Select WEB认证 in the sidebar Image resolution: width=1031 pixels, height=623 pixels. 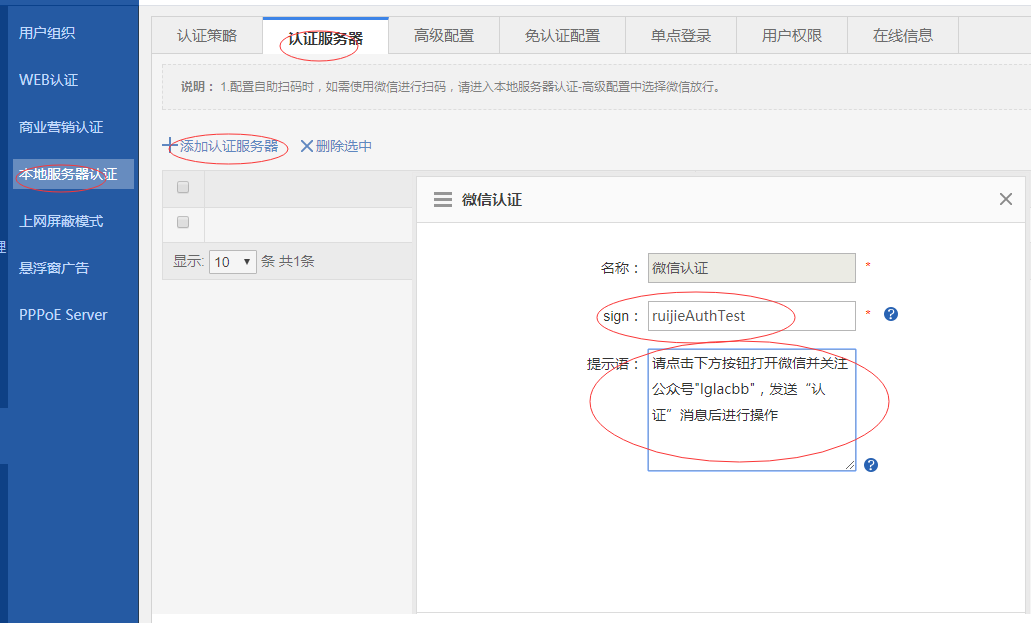tap(48, 80)
